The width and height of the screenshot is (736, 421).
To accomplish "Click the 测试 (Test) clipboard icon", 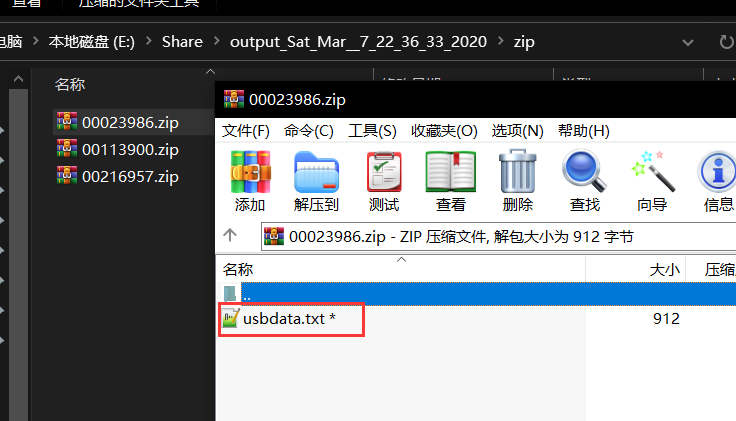I will pyautogui.click(x=384, y=172).
